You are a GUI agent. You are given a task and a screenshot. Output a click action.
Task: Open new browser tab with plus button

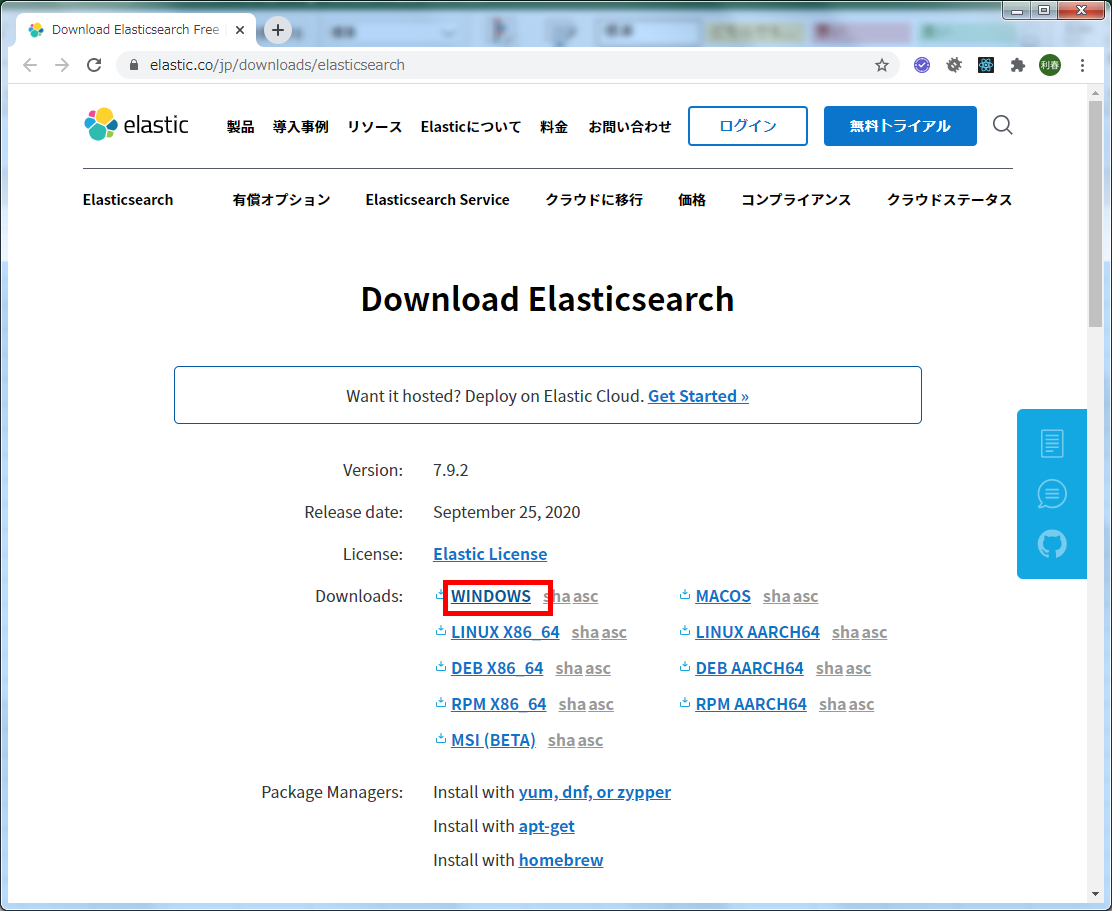tap(278, 30)
